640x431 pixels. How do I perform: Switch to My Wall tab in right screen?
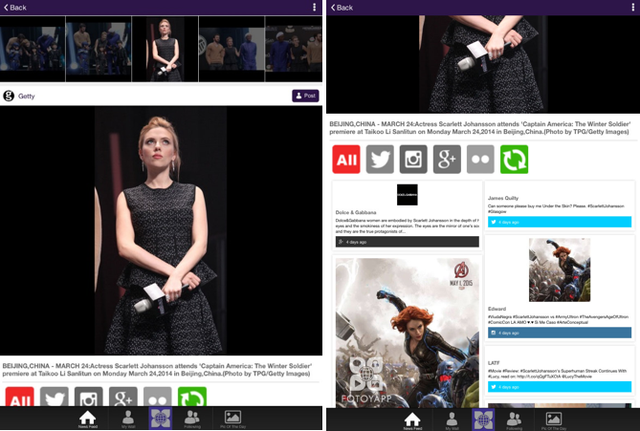[451, 419]
